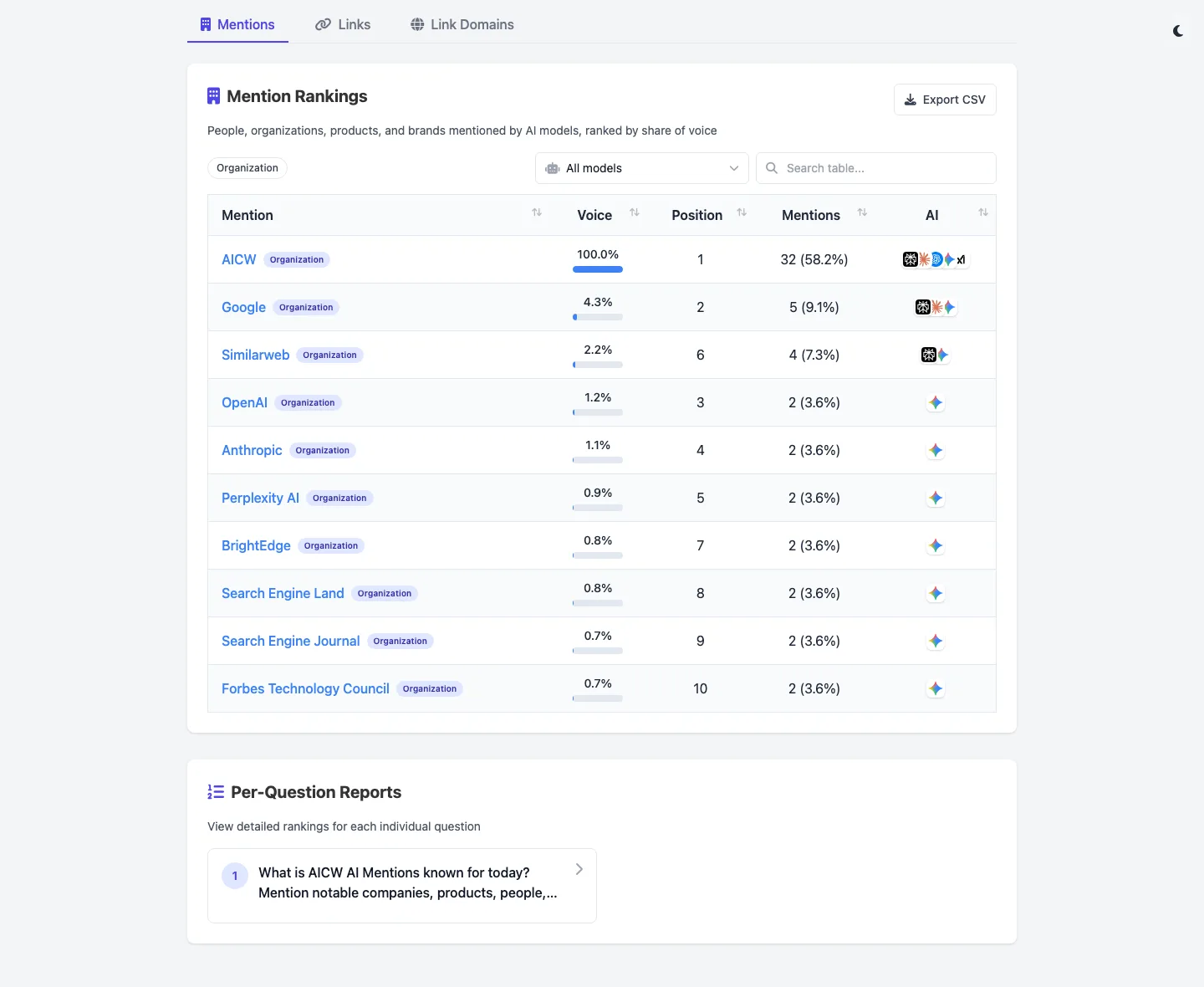1204x987 pixels.
Task: Sort by the Position column arrows
Action: 742,212
